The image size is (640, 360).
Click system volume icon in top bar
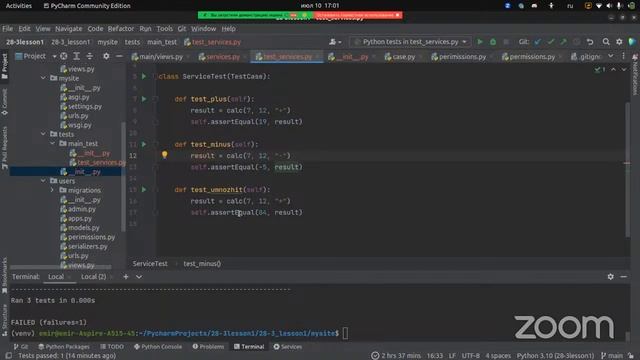609,6
